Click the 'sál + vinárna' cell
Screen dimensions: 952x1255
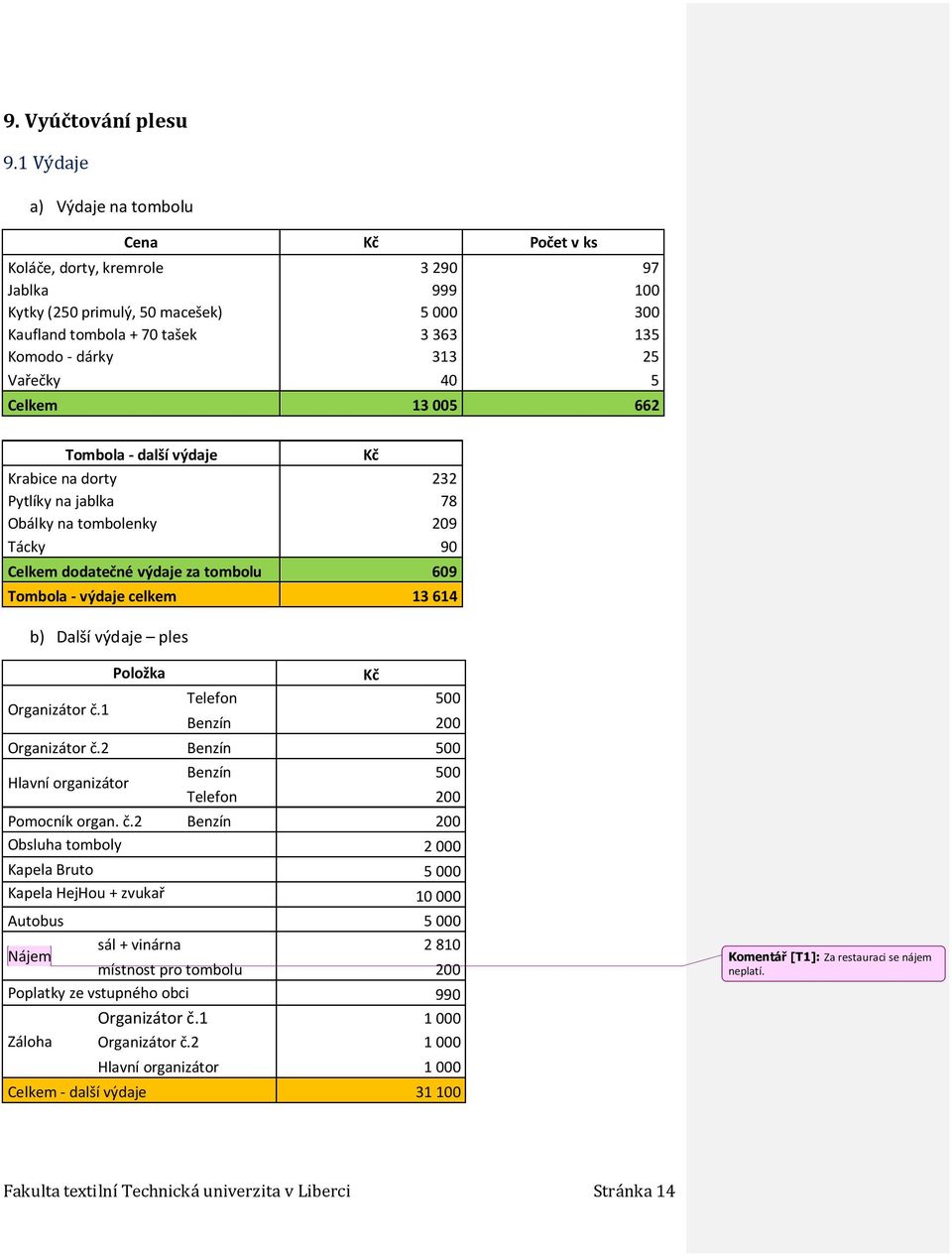(x=139, y=945)
